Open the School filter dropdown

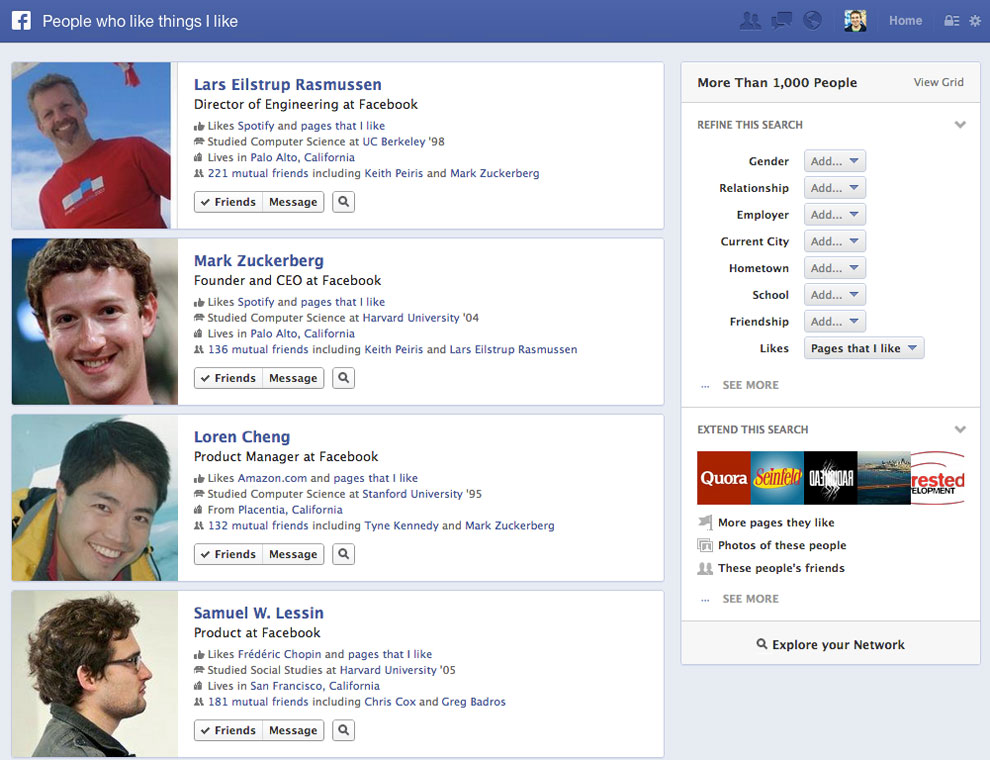pyautogui.click(x=834, y=295)
